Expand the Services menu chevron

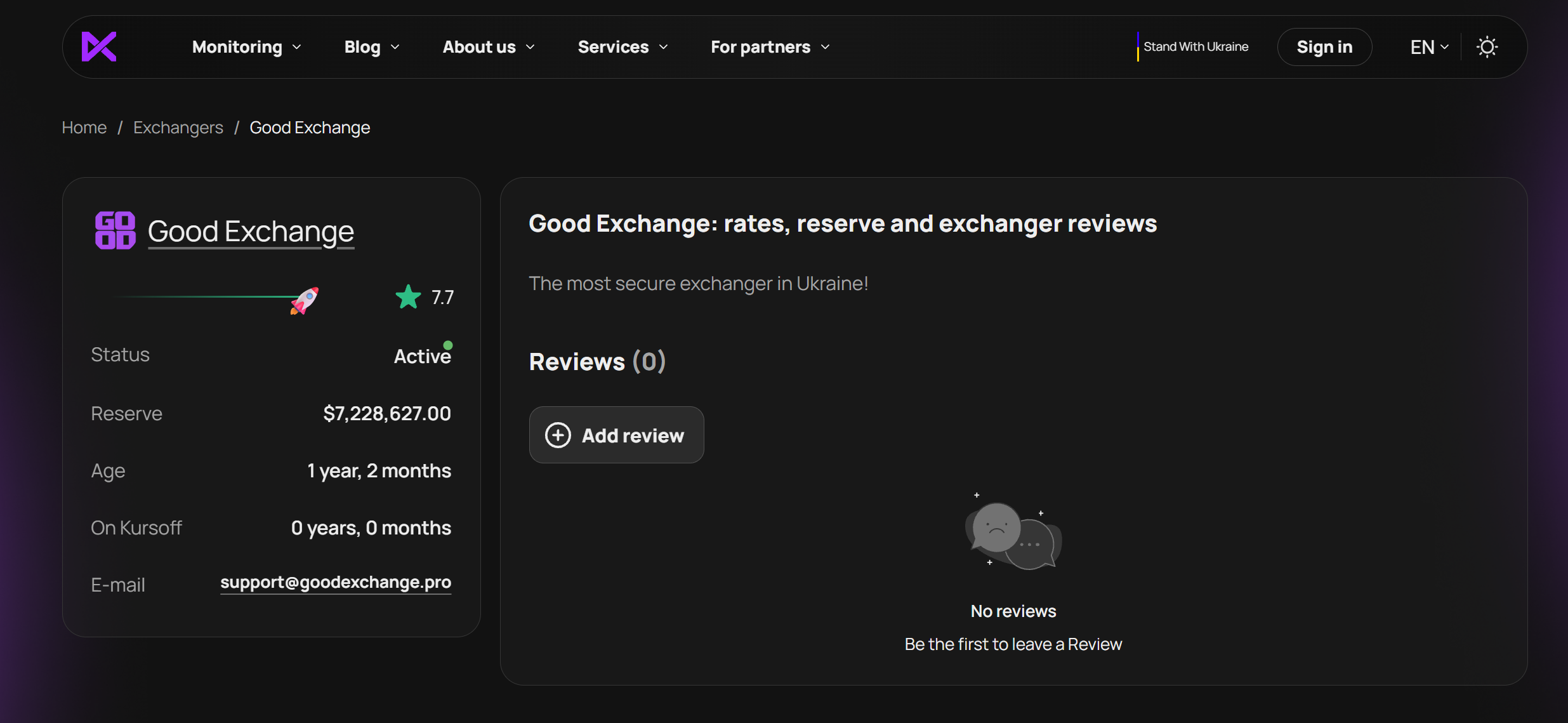(x=663, y=47)
